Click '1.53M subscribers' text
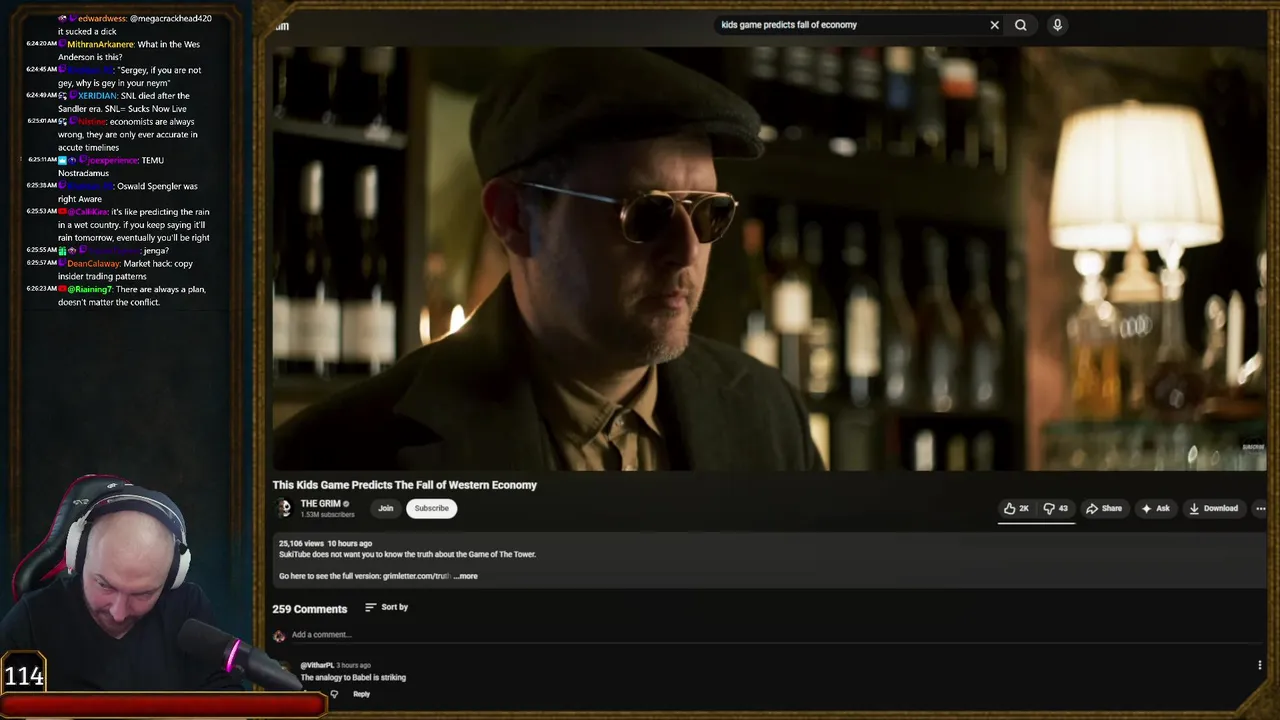Image resolution: width=1280 pixels, height=720 pixels. click(327, 515)
